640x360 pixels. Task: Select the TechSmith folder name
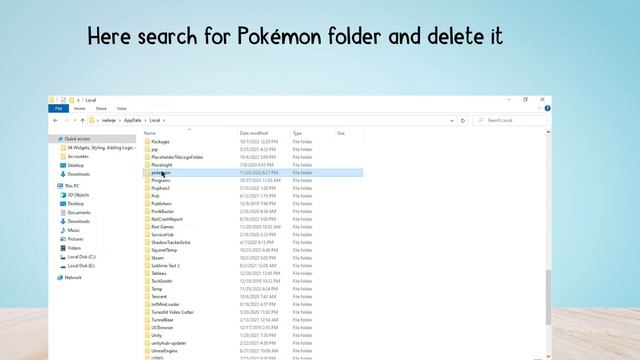[x=162, y=281]
